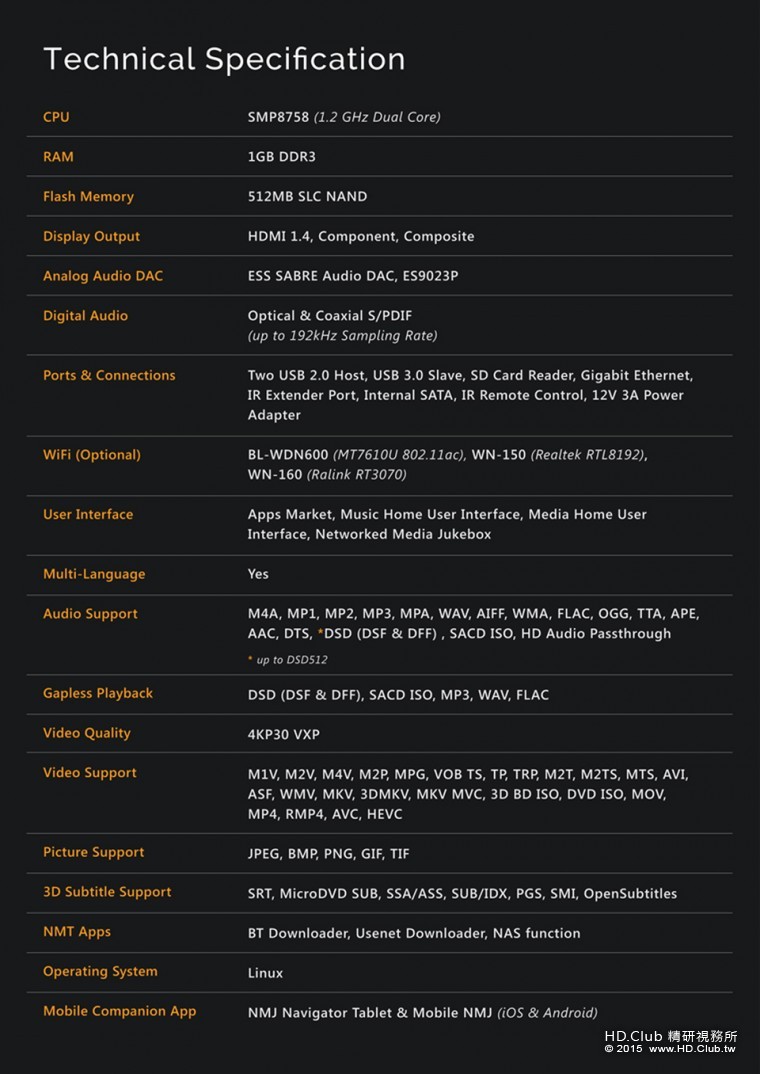Click the Analog Audio DAC label
Screen dimensions: 760x1074
102,276
